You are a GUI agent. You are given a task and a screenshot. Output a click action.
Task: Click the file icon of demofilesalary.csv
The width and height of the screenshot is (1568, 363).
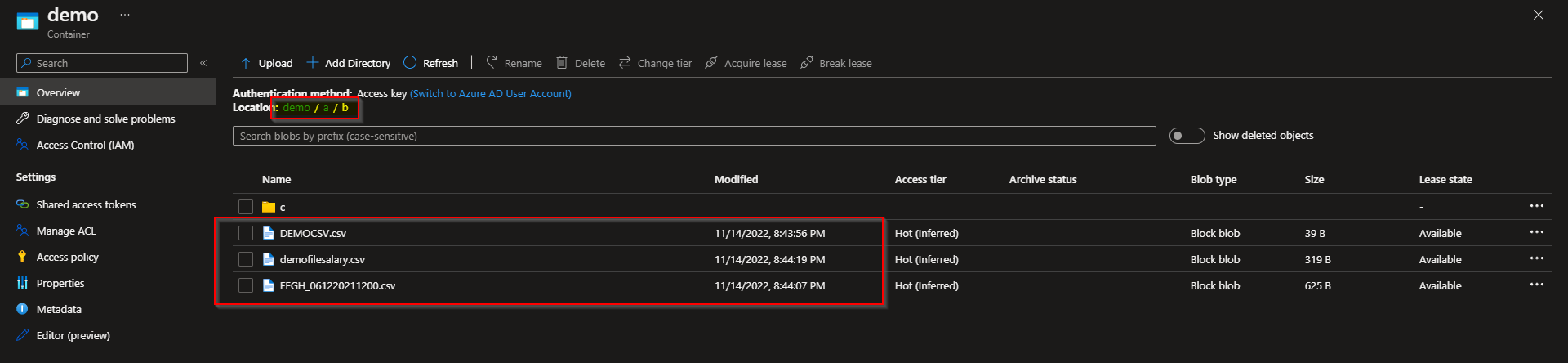(269, 259)
